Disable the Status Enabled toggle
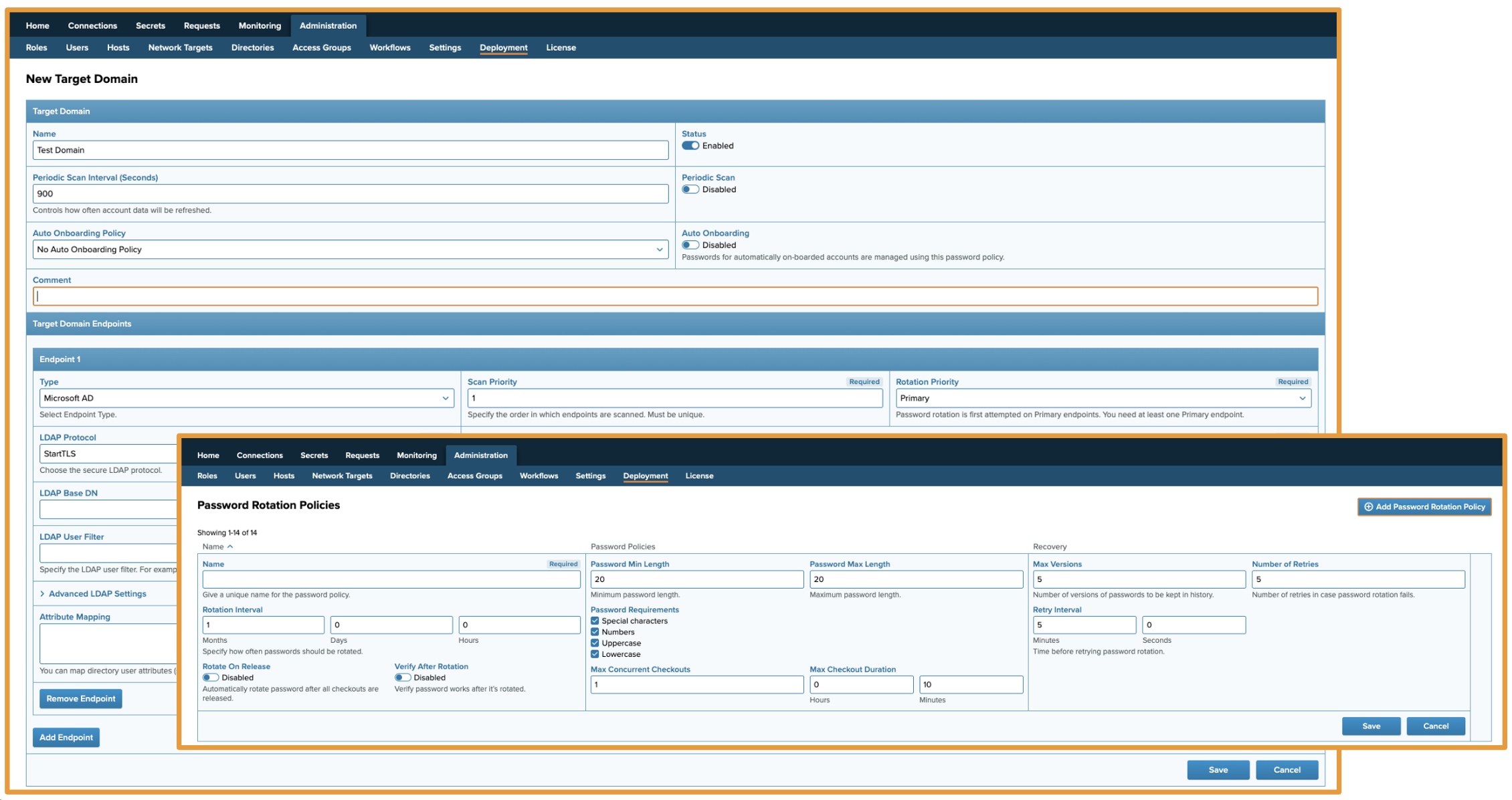This screenshot has height=800, width=1512. (691, 145)
